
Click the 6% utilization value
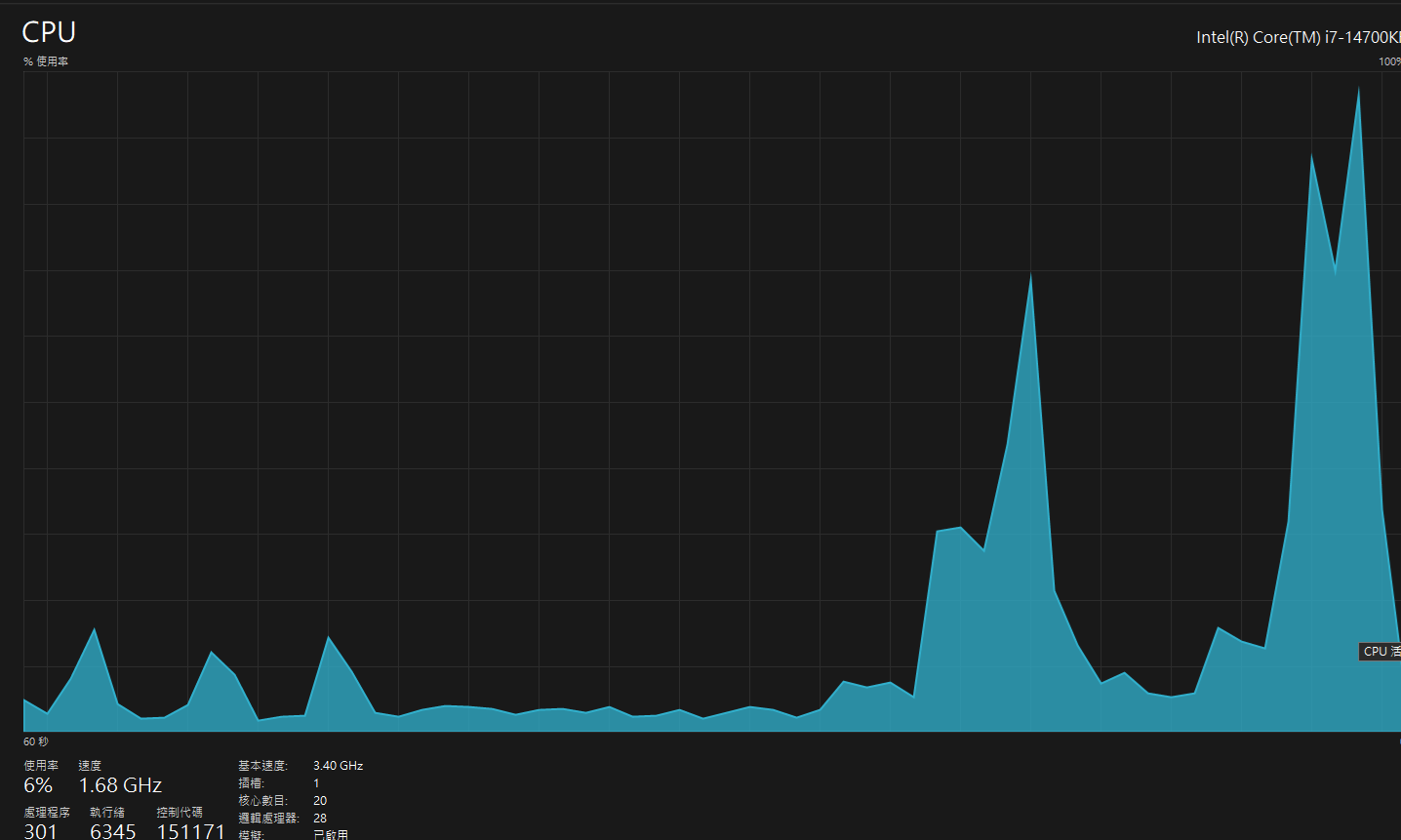(x=38, y=785)
